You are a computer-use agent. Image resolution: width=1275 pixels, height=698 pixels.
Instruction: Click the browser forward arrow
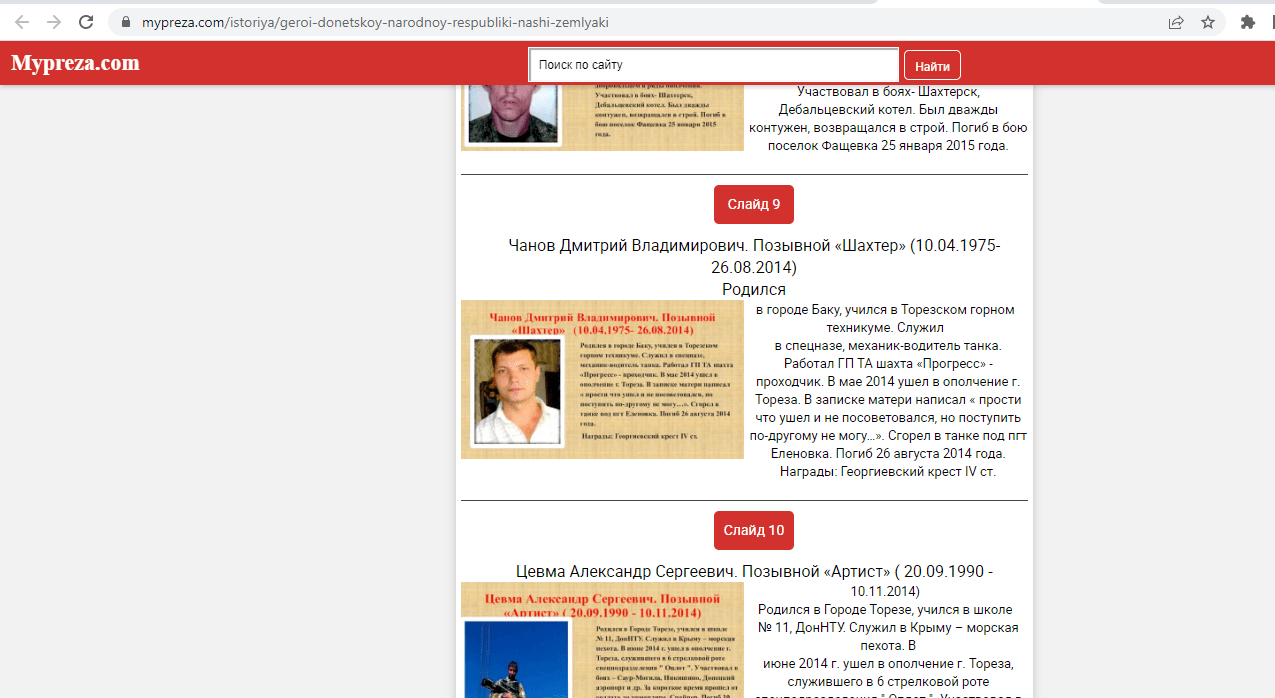pos(54,22)
